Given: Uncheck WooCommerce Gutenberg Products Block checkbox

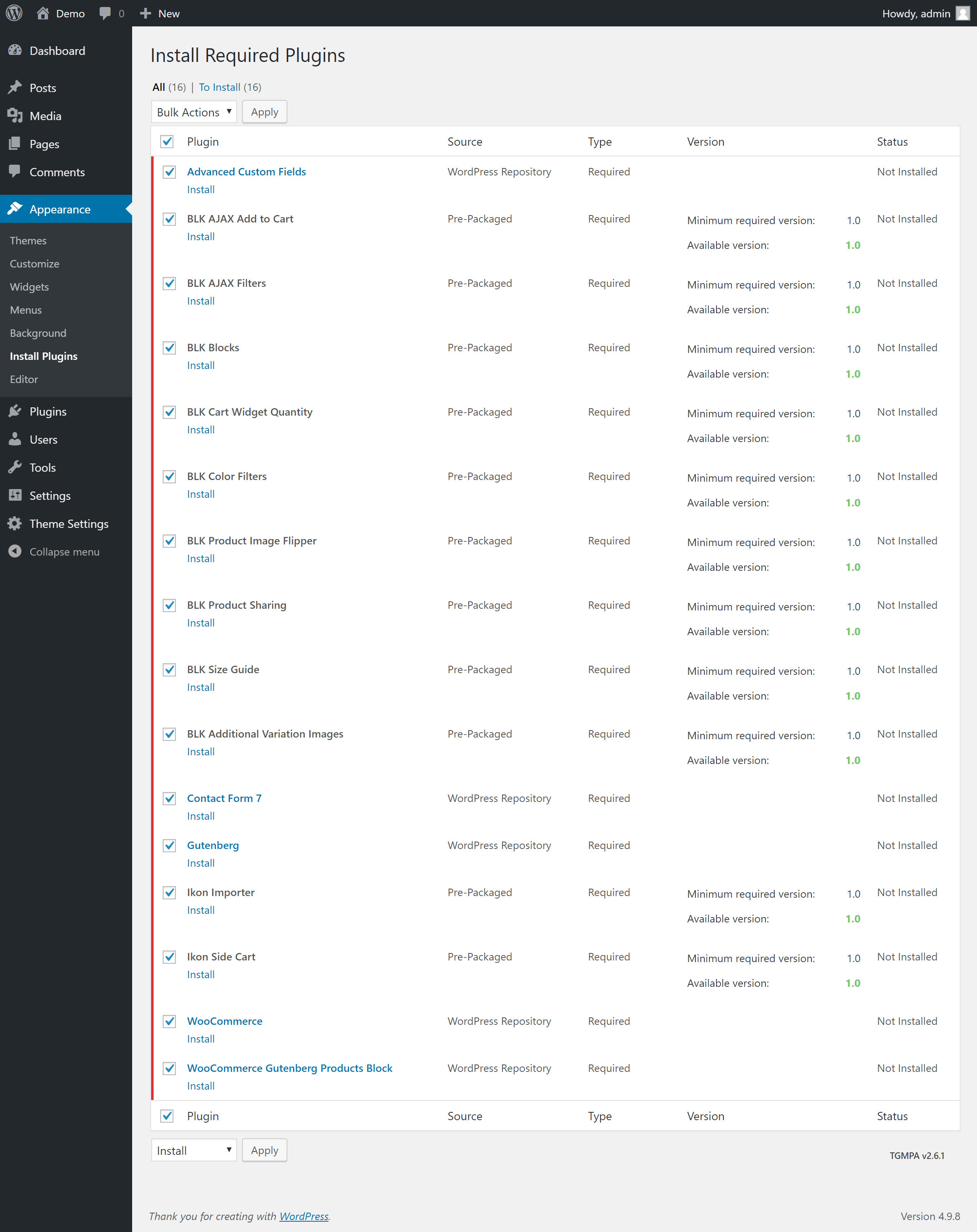Looking at the screenshot, I should [x=169, y=1068].
